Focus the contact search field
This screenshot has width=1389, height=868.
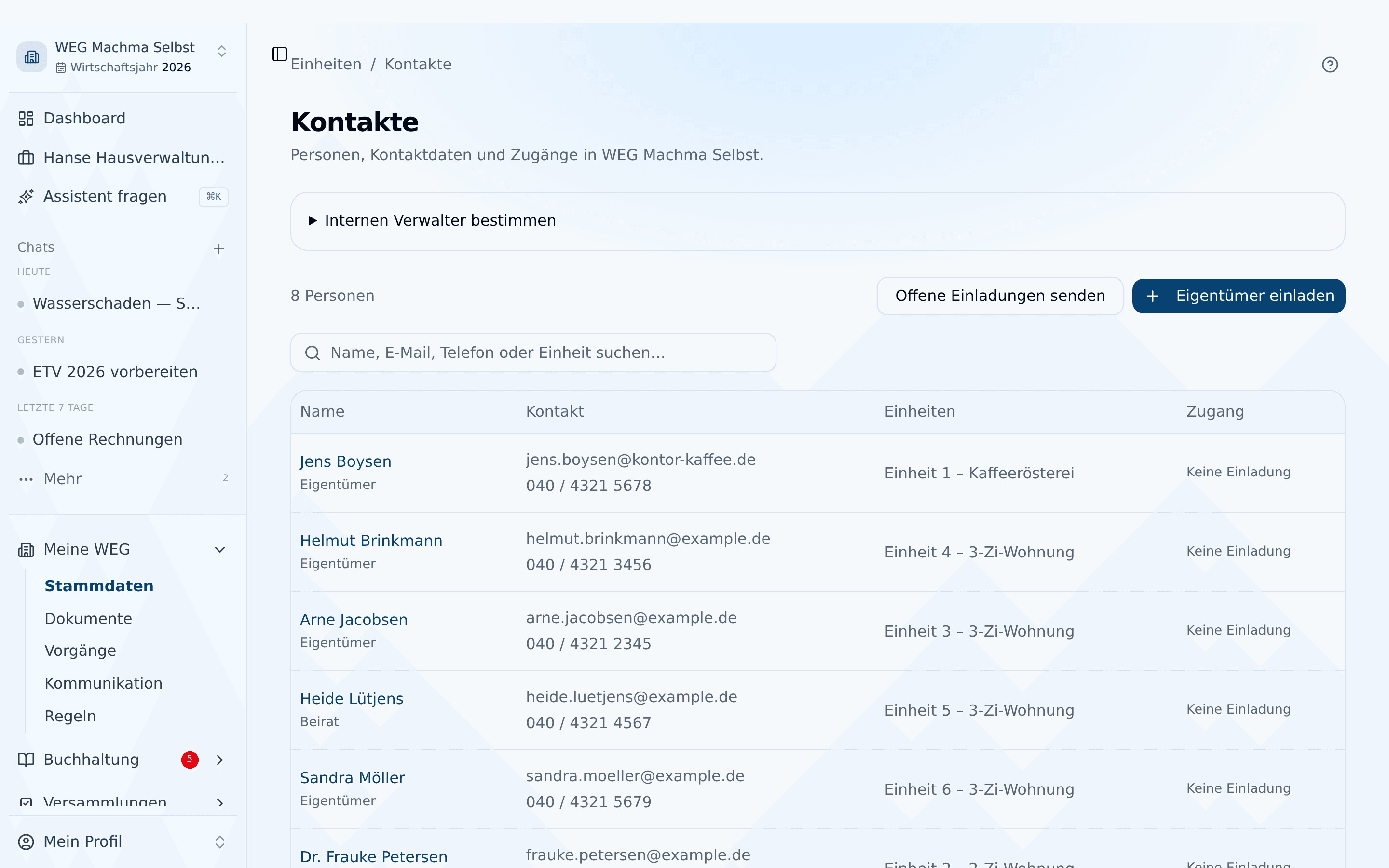pyautogui.click(x=533, y=353)
